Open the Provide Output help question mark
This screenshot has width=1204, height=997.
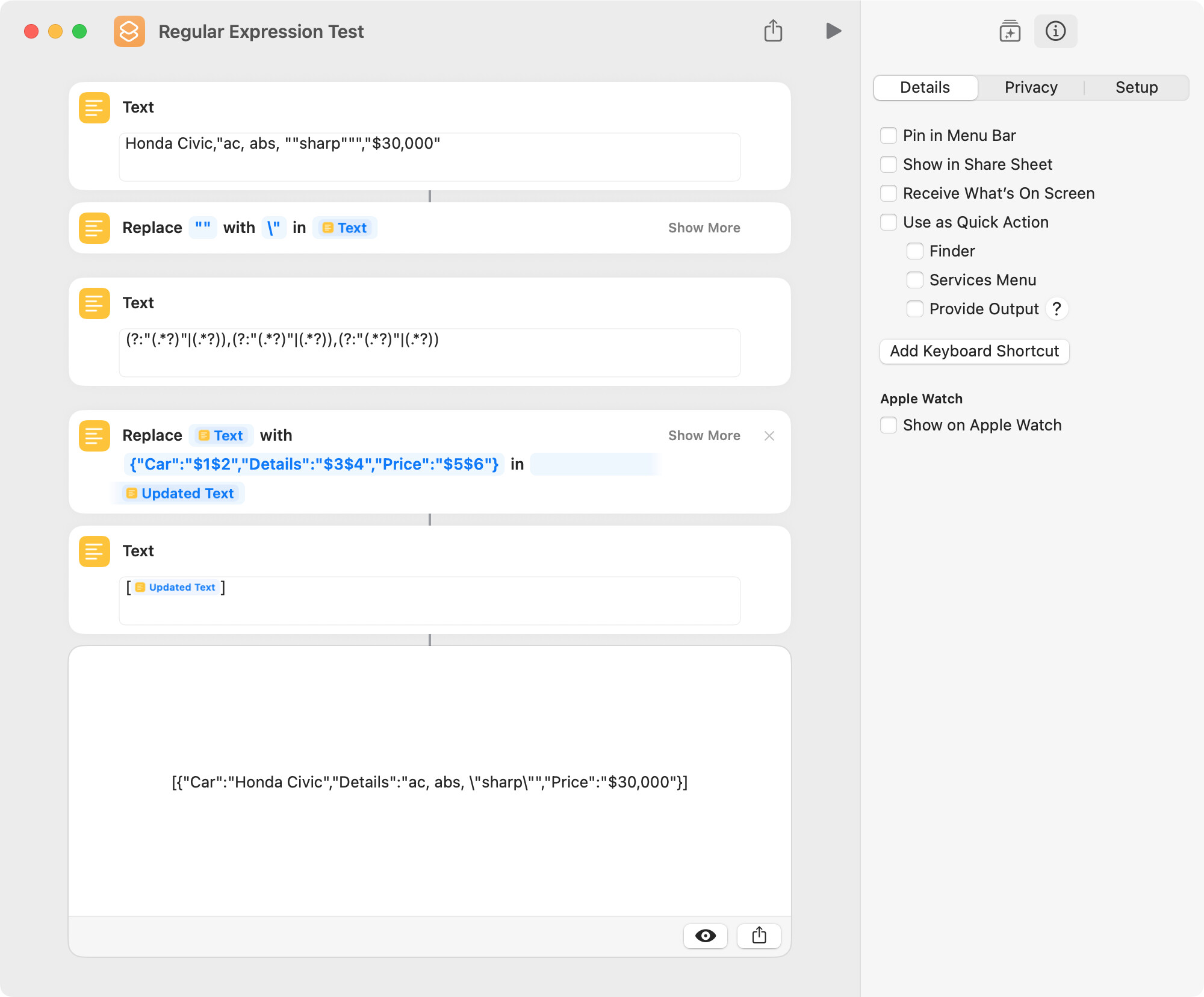coord(1057,309)
